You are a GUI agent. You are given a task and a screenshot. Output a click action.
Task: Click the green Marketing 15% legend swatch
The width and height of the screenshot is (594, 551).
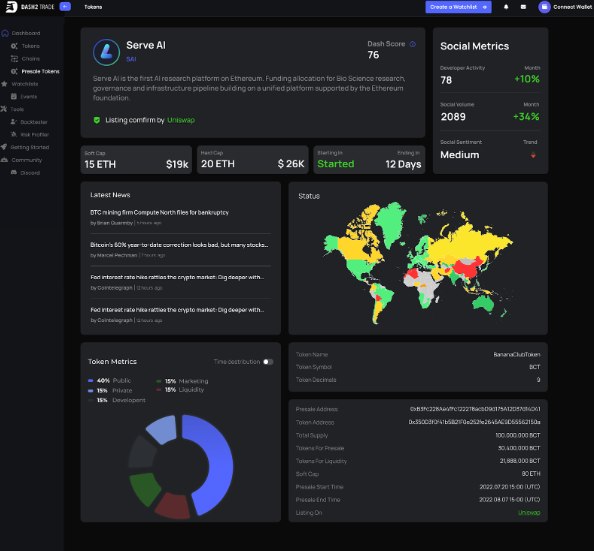point(159,381)
